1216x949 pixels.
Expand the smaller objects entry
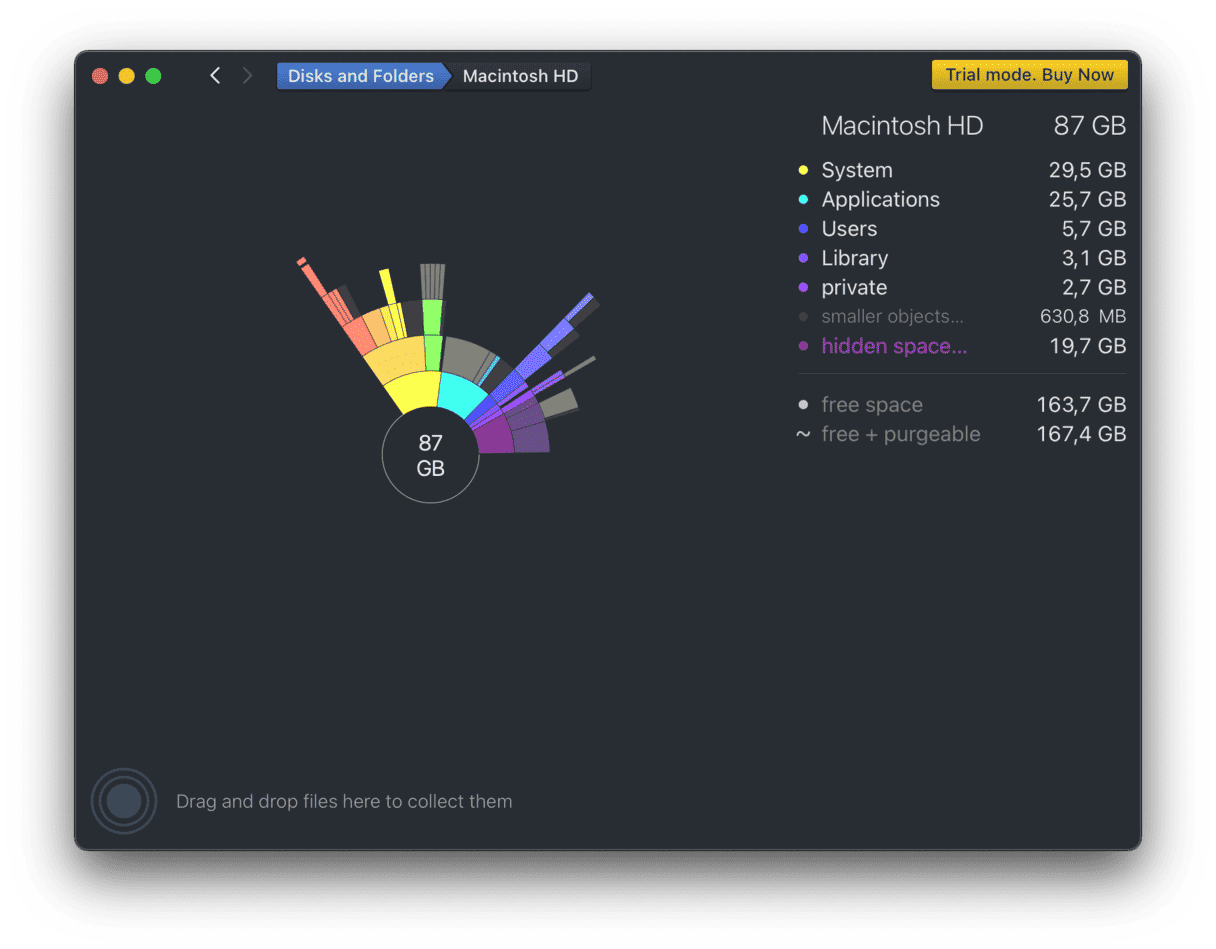coord(892,317)
